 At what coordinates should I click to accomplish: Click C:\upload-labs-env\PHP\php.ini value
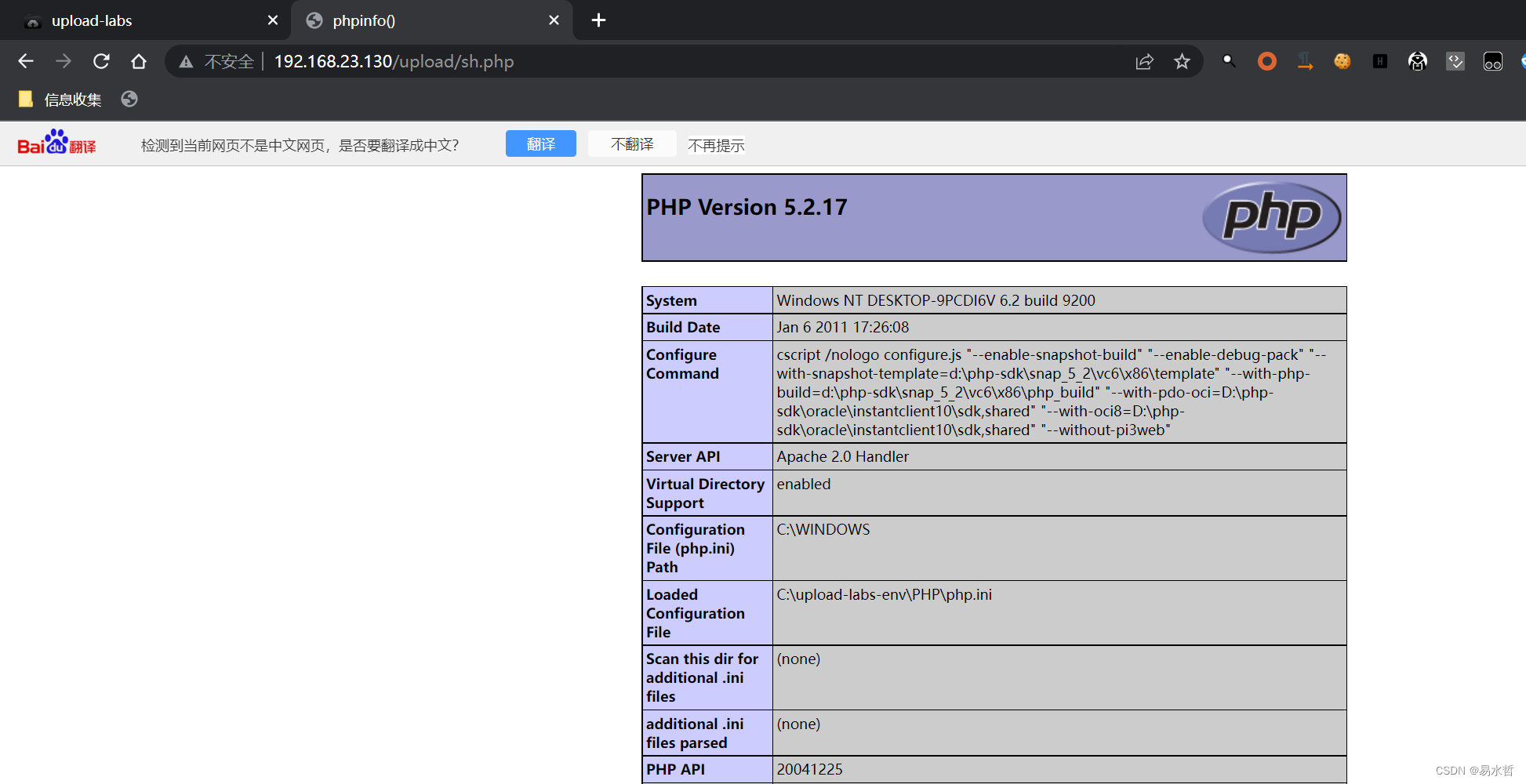885,594
